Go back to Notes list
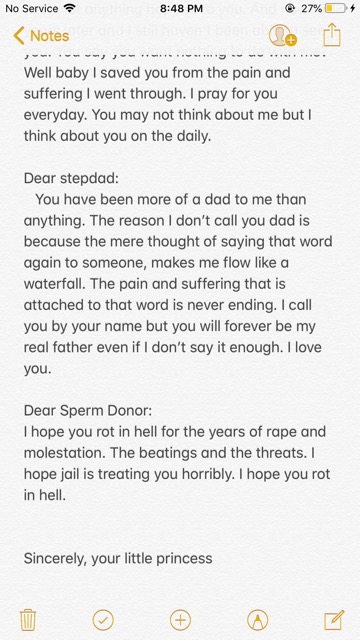The image size is (360, 640). coord(41,36)
